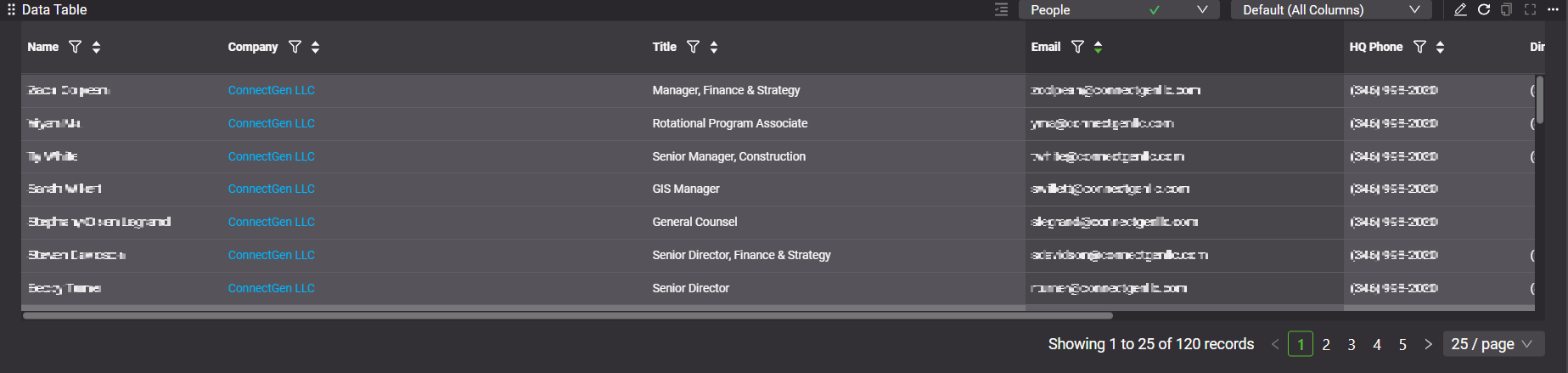Screen dimensions: 1568x373
Task: Filter the Name column
Action: pyautogui.click(x=75, y=47)
